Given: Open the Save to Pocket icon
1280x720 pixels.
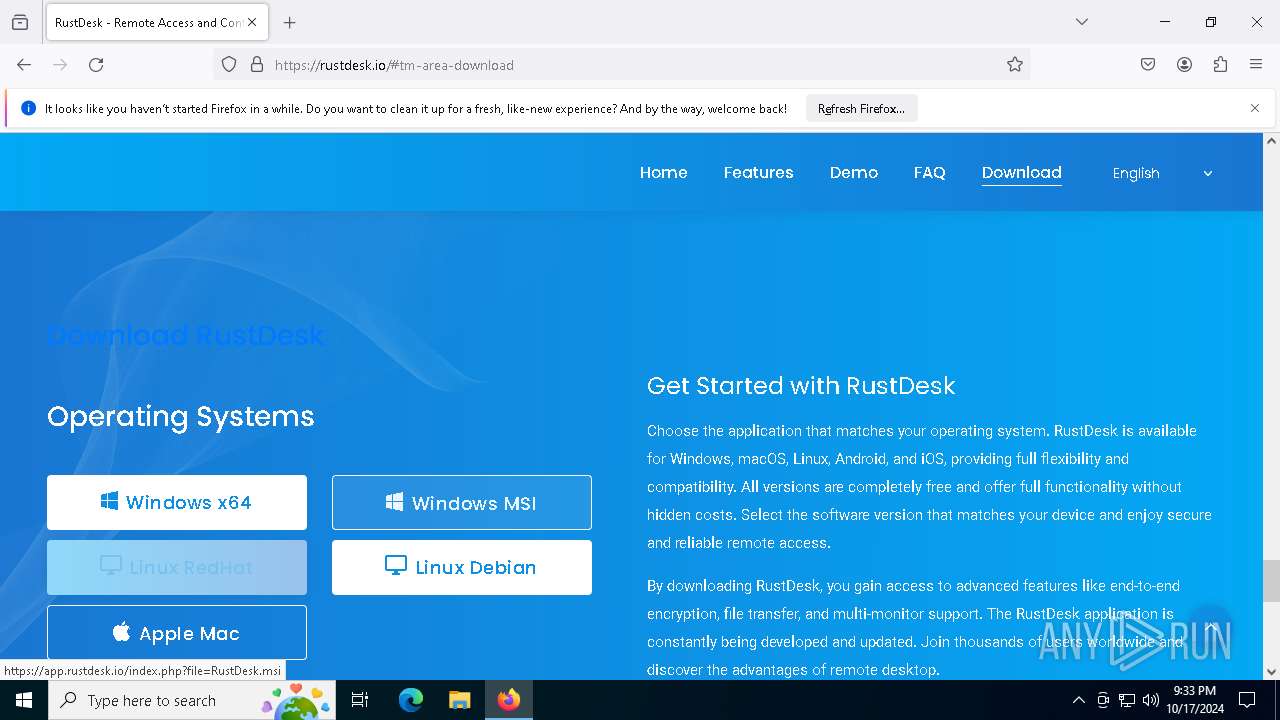Looking at the screenshot, I should click(1148, 65).
